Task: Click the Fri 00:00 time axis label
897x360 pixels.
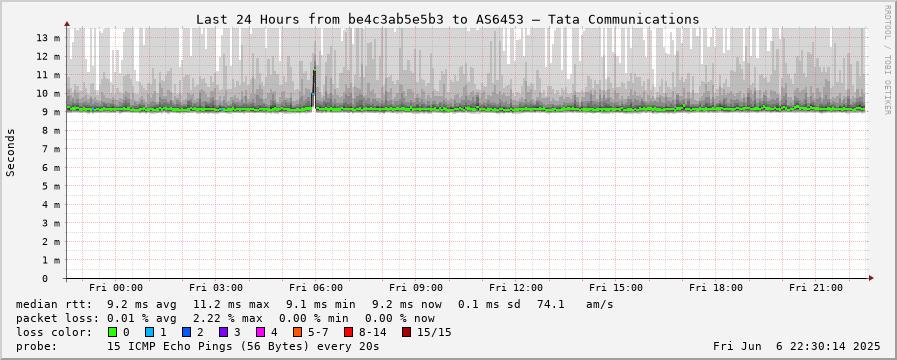Action: (116, 288)
